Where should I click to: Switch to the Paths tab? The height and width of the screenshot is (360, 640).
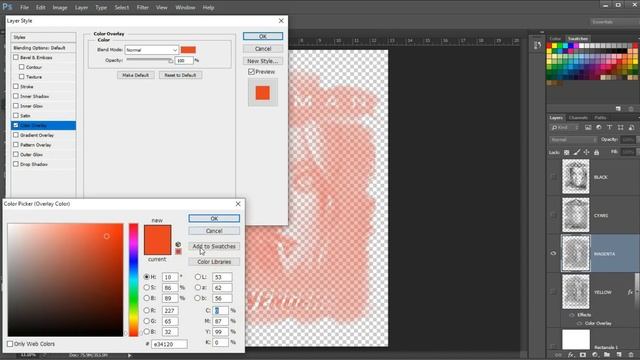600,118
